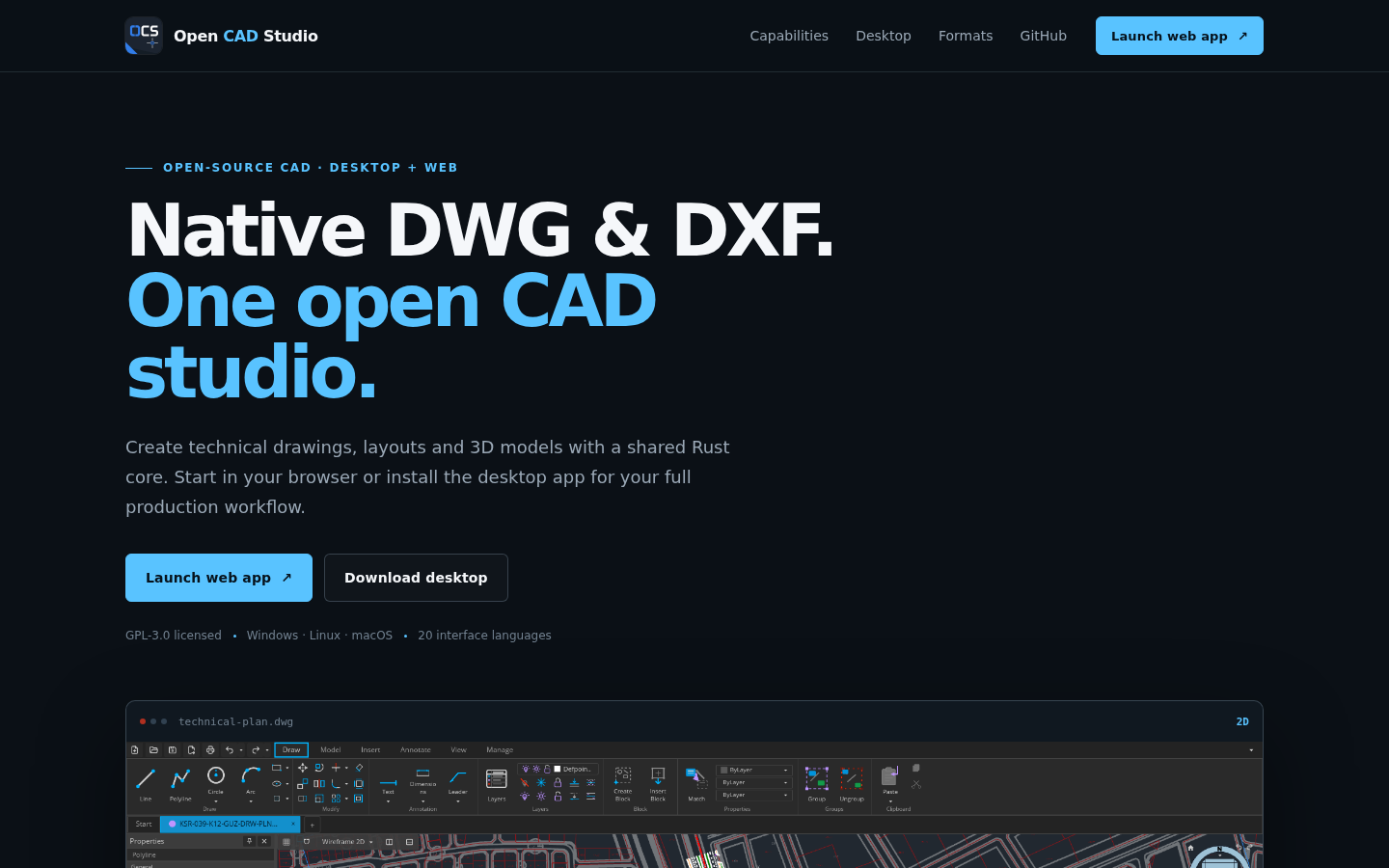Toggle the grid display icon
This screenshot has height=868, width=1389.
coord(286,842)
